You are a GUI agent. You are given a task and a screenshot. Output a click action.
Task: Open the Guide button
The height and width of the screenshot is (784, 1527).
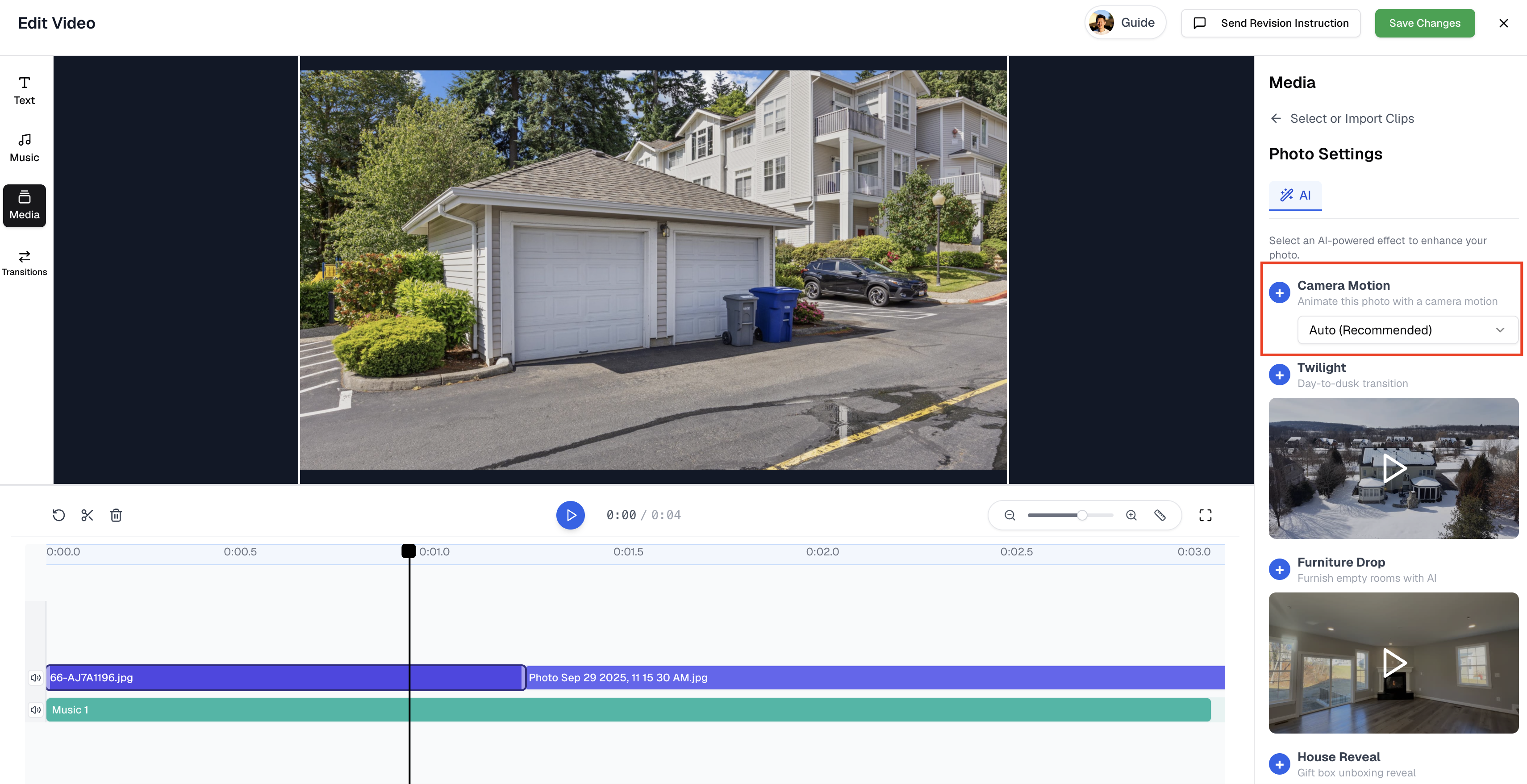1125,22
